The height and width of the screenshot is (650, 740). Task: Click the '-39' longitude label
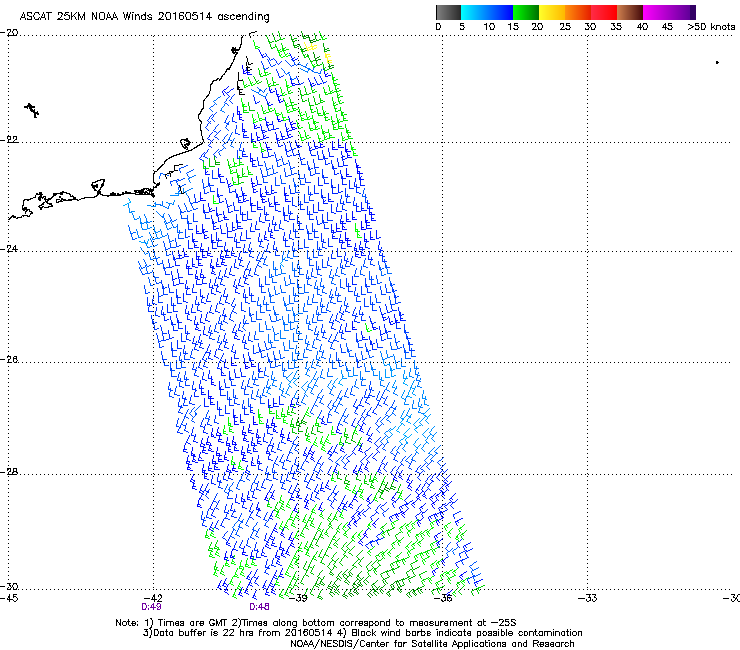[298, 598]
